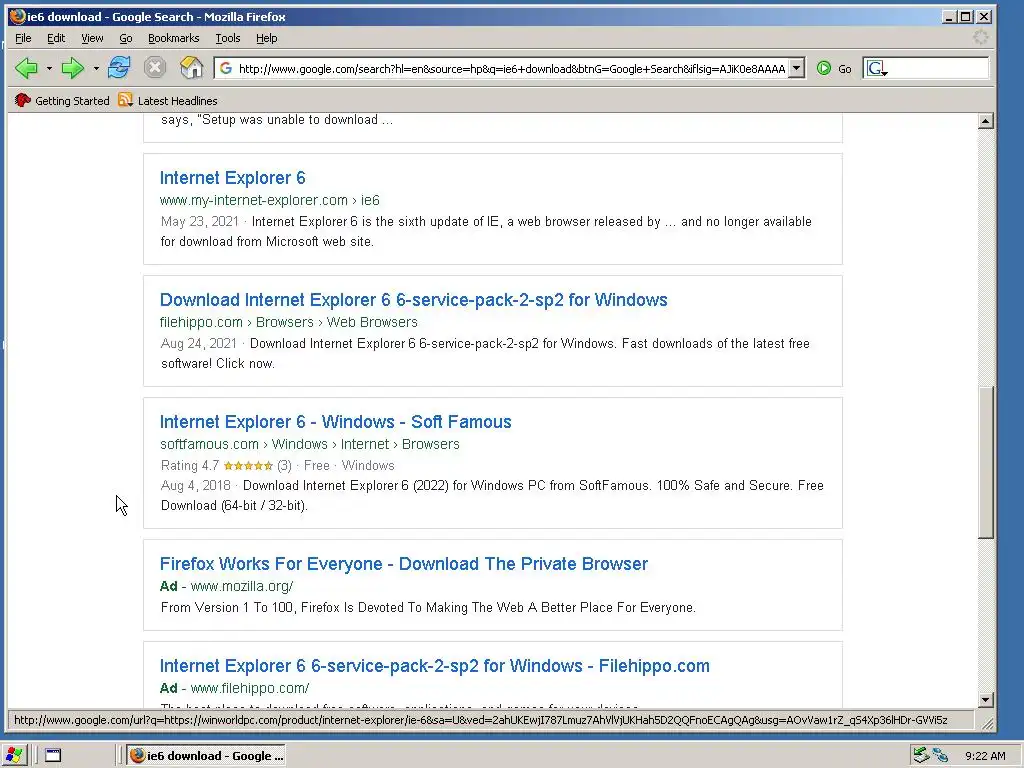Click the Firefox throbber activity icon
Image resolution: width=1024 pixels, height=768 pixels.
pyautogui.click(x=980, y=37)
